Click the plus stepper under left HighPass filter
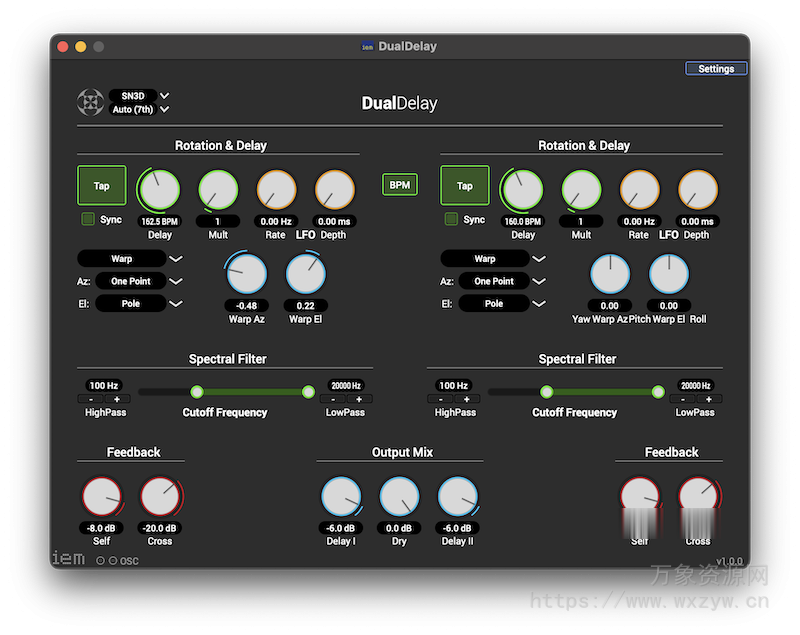Viewport: 800px width, 635px height. (x=118, y=399)
